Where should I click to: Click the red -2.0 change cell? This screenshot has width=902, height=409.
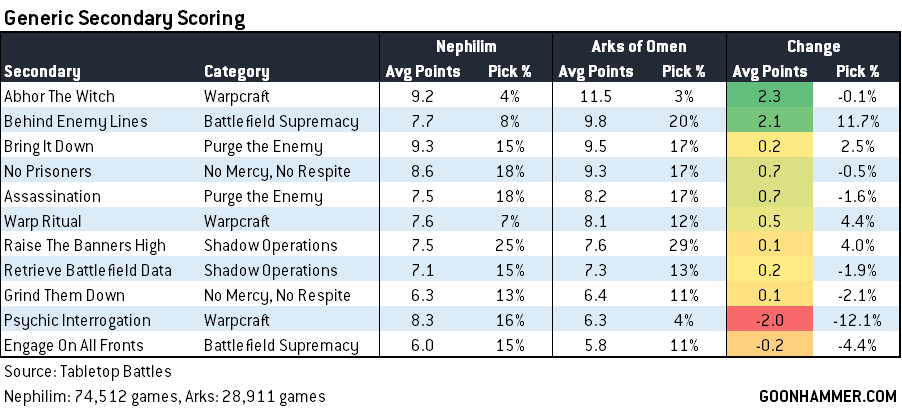(771, 321)
